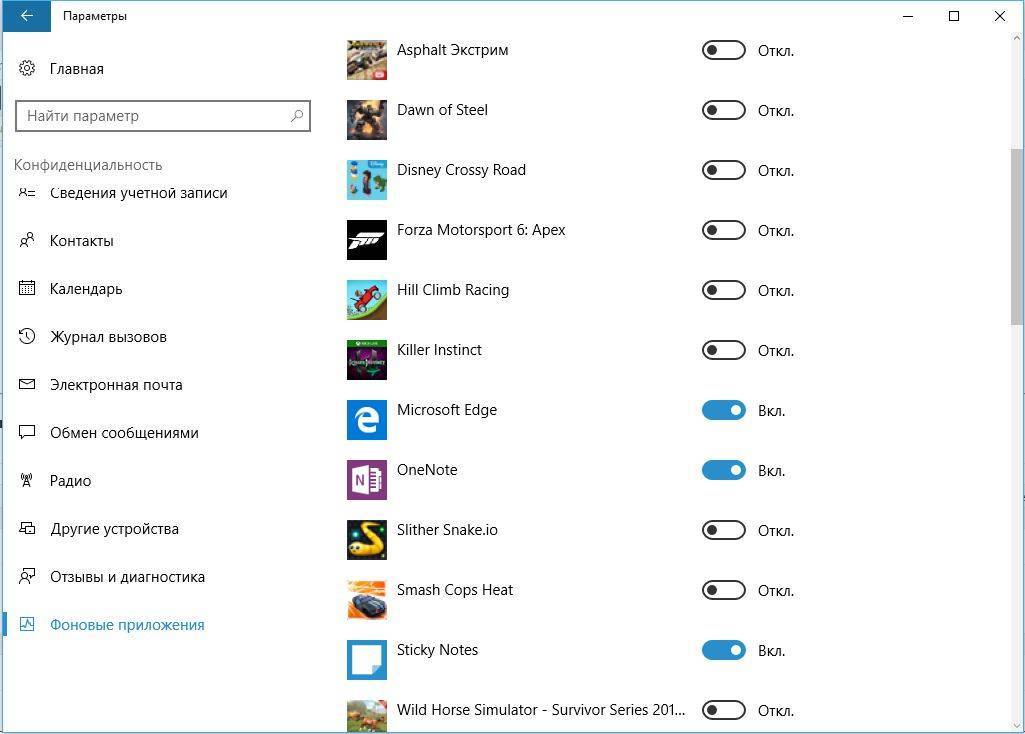Click the OneNote app icon
Screen dimensions: 1025x734
click(x=366, y=480)
